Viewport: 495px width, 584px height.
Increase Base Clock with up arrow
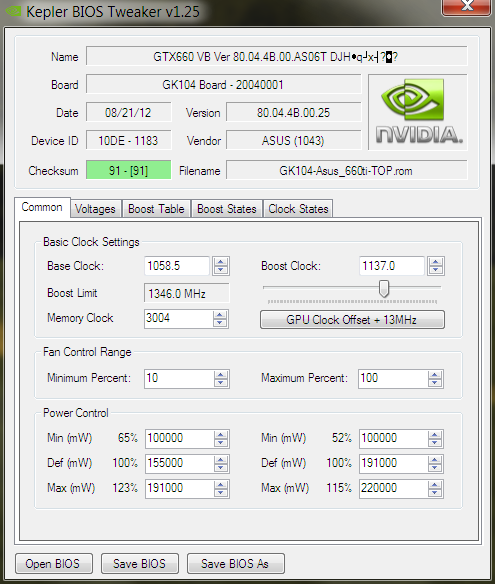[x=221, y=262]
